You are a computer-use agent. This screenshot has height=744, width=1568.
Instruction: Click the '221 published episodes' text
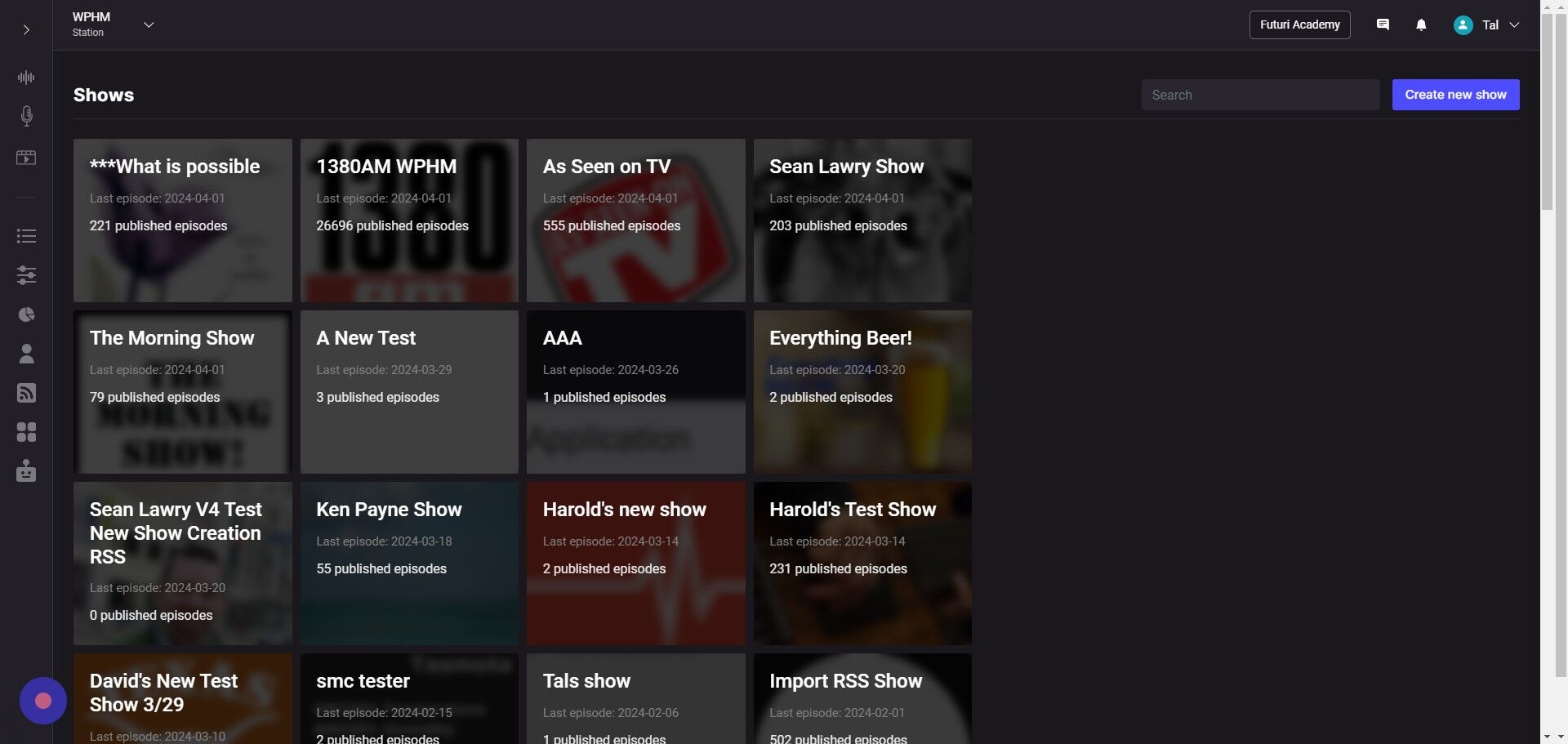158,225
